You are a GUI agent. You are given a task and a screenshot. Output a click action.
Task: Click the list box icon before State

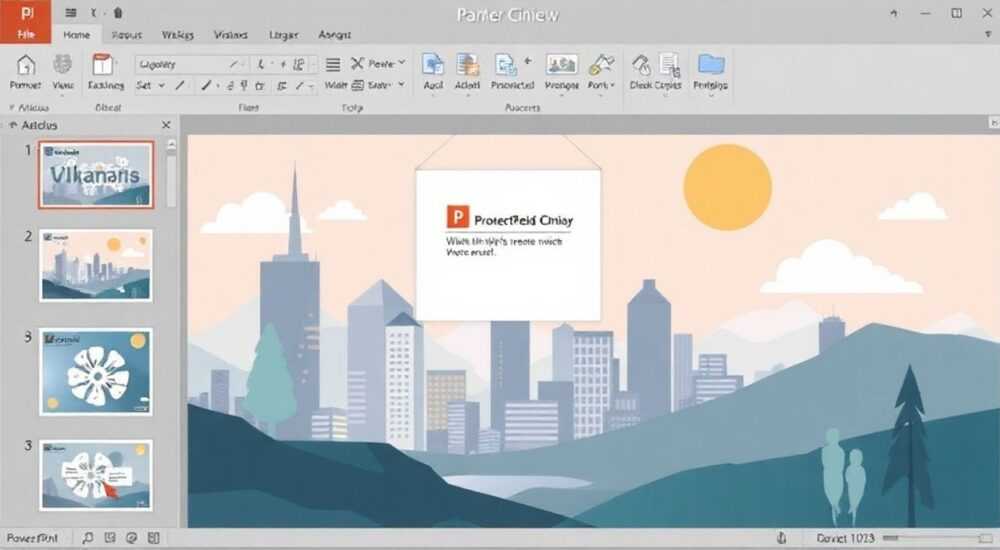coord(358,85)
